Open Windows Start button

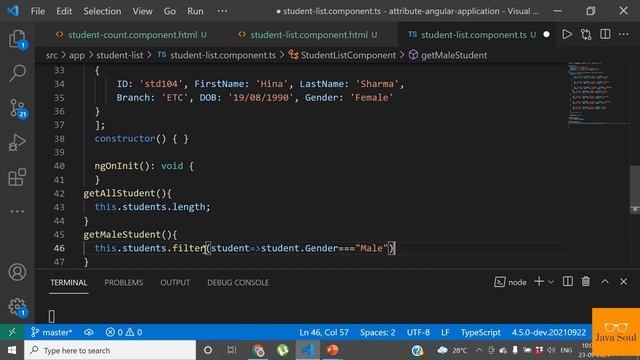(12, 350)
